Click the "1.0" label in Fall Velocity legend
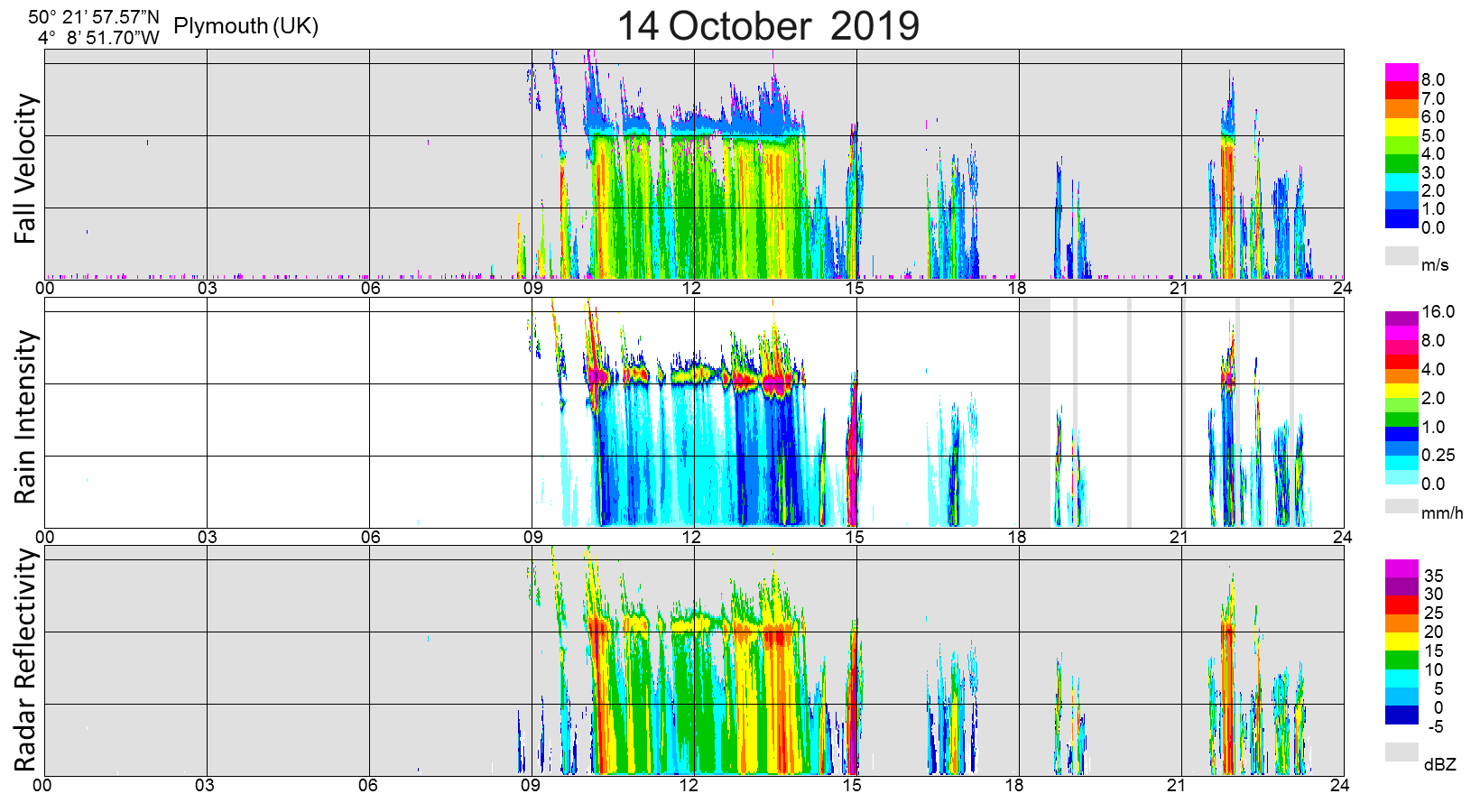This screenshot has height=812, width=1480. coord(1433,209)
